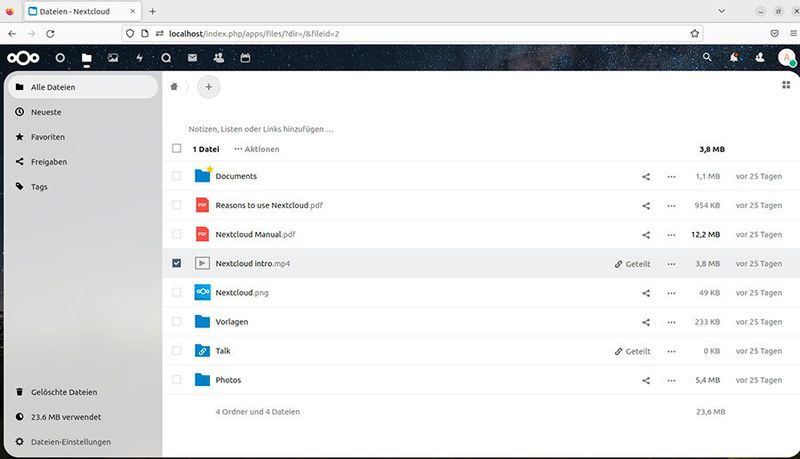Select the Vorlagen folder checkbox
The width and height of the screenshot is (800, 459).
pyautogui.click(x=177, y=321)
